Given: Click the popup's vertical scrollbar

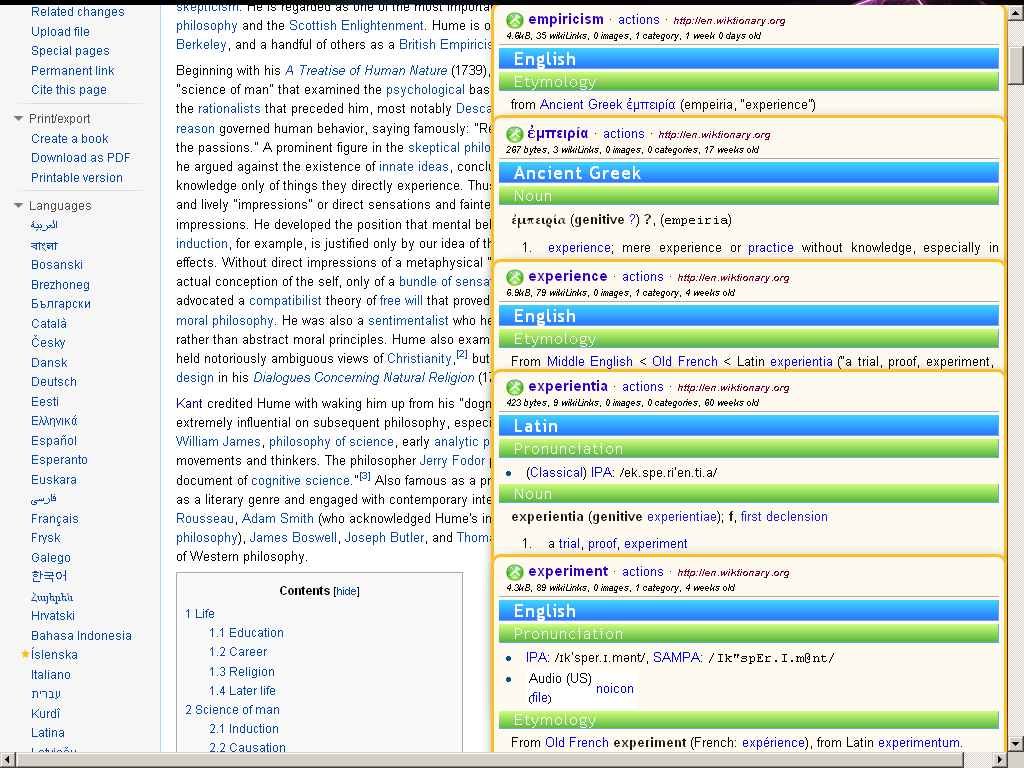Looking at the screenshot, I should click(x=1013, y=60).
